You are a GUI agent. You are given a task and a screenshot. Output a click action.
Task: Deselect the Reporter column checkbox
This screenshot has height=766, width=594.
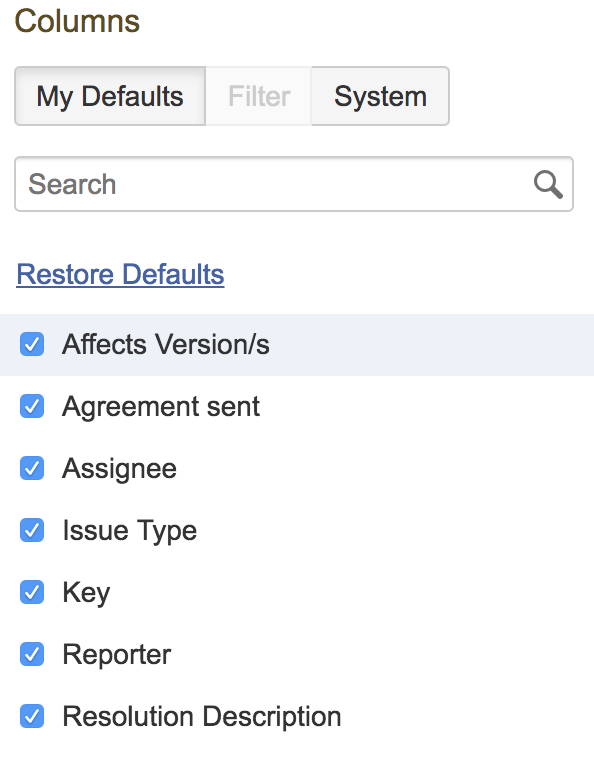click(x=32, y=655)
